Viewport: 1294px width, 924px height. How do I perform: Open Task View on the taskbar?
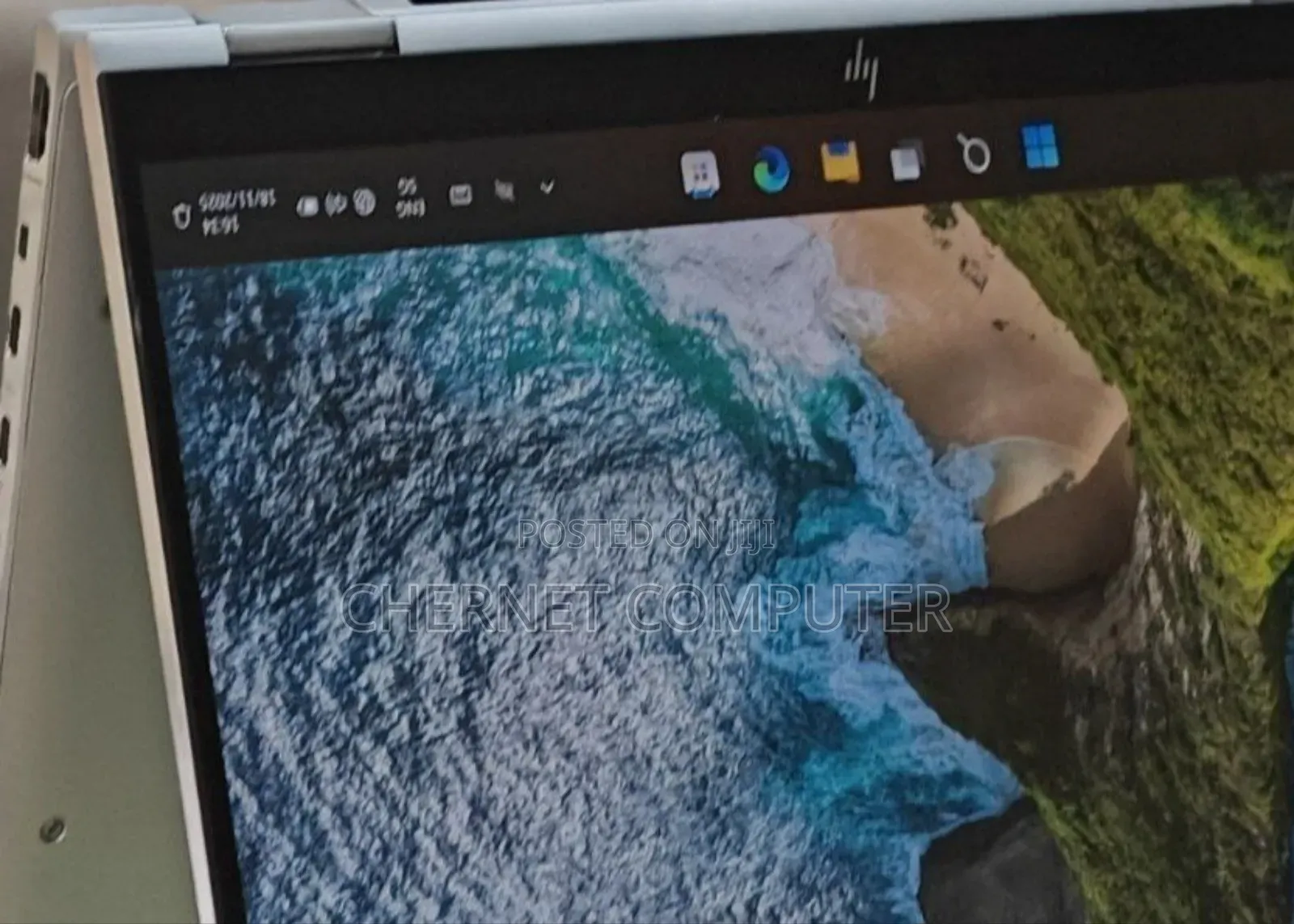tap(907, 158)
